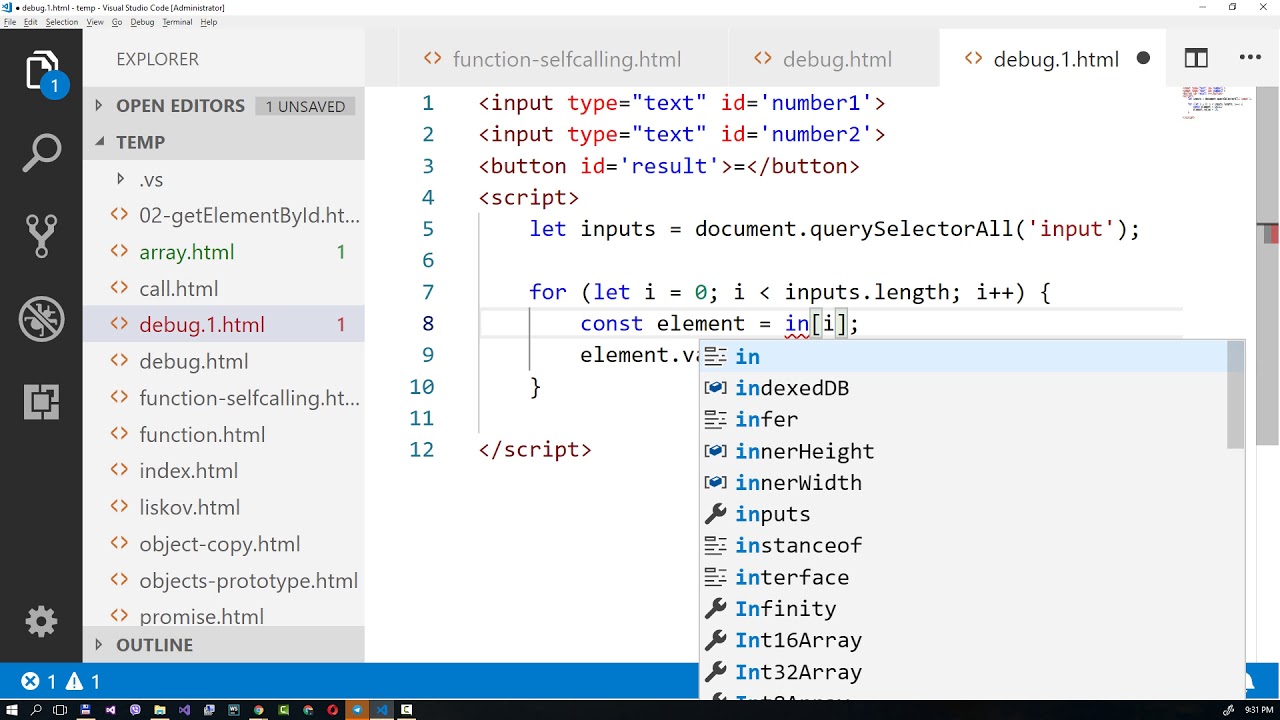Choose 'interface' autocomplete suggestion

pyautogui.click(x=964, y=577)
